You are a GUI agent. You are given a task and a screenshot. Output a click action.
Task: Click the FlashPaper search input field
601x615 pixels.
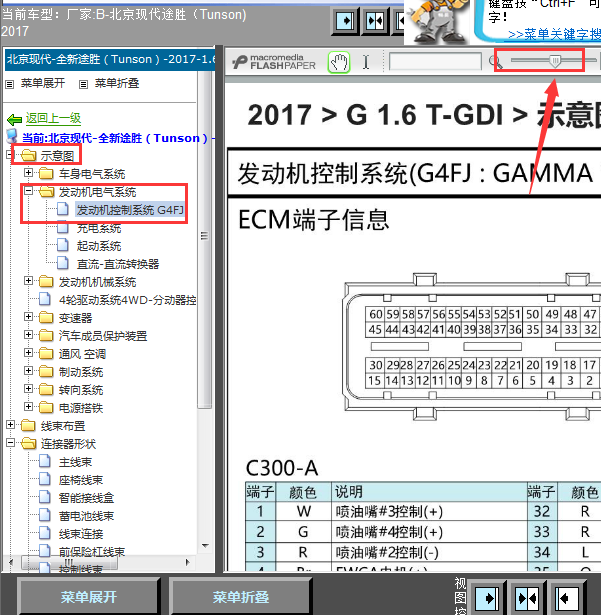pyautogui.click(x=435, y=62)
